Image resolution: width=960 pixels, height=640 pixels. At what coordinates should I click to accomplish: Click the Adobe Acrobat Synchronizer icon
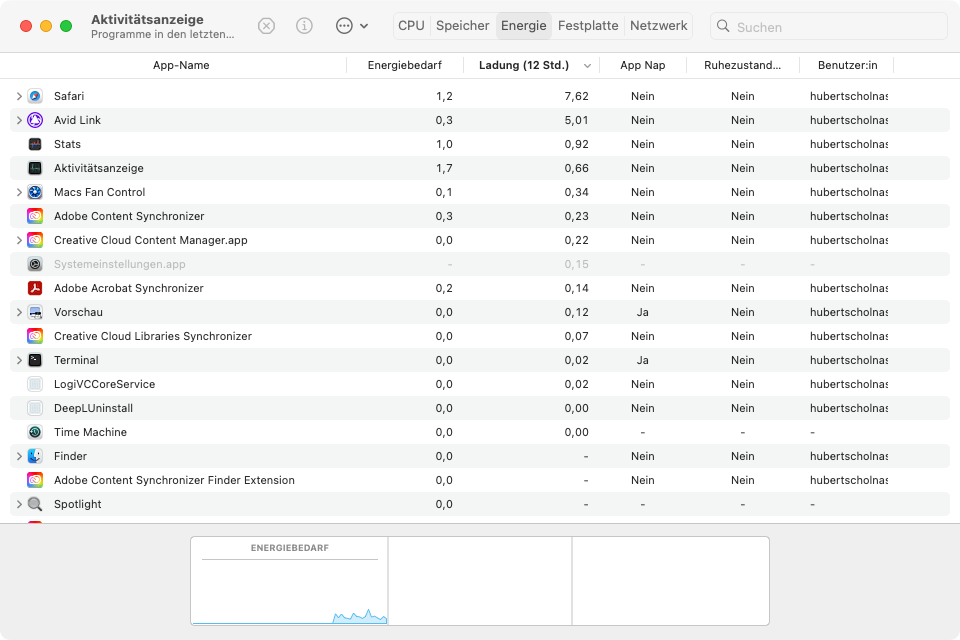(35, 288)
